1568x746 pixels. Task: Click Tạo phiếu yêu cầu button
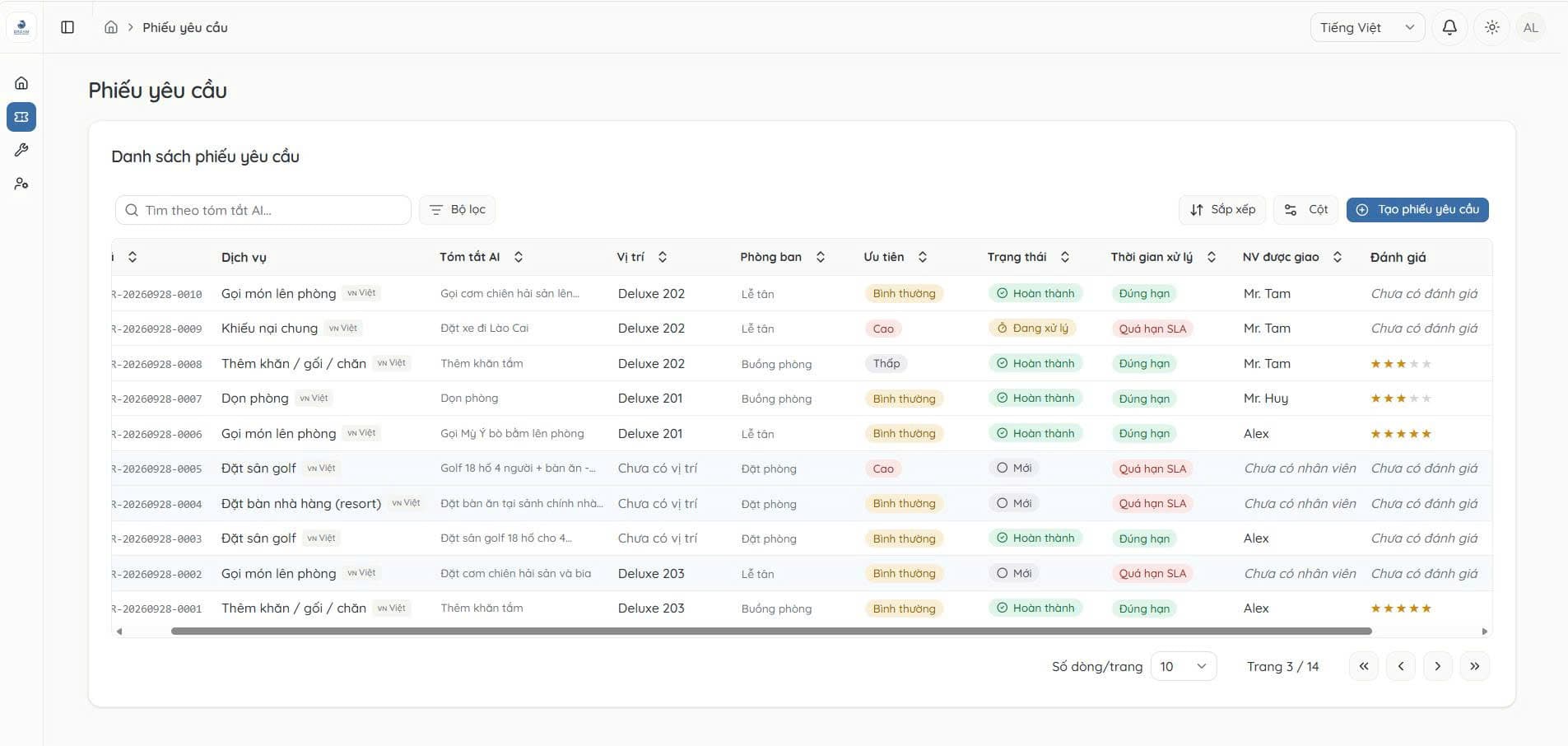[1417, 210]
